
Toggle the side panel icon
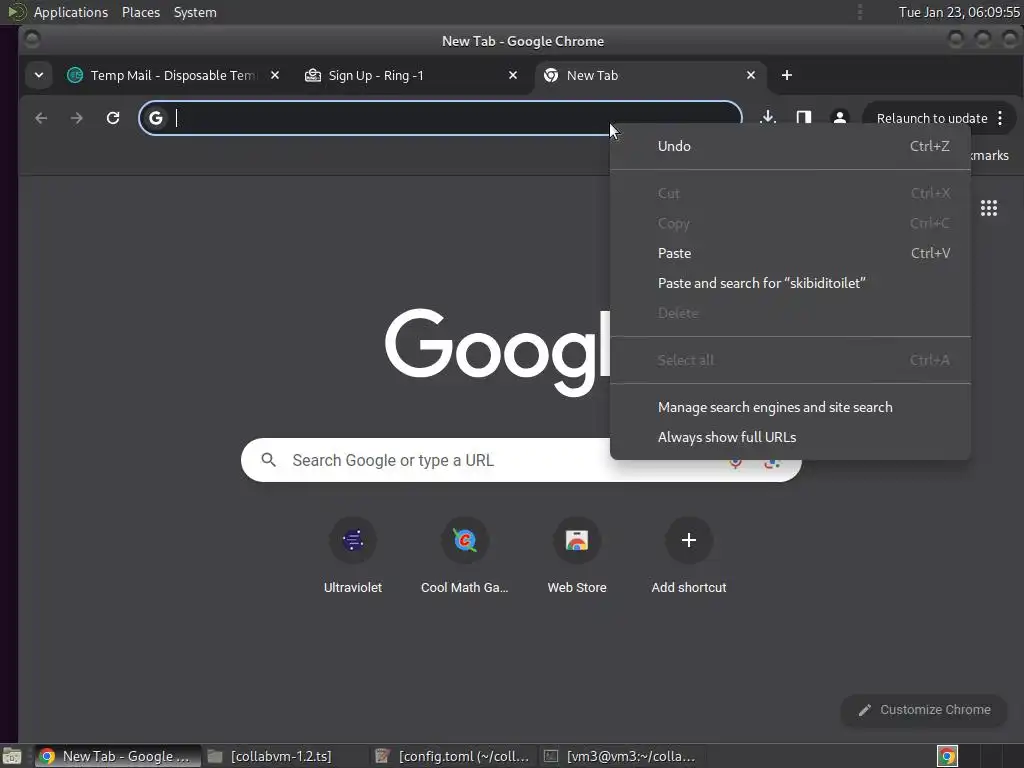pos(804,118)
